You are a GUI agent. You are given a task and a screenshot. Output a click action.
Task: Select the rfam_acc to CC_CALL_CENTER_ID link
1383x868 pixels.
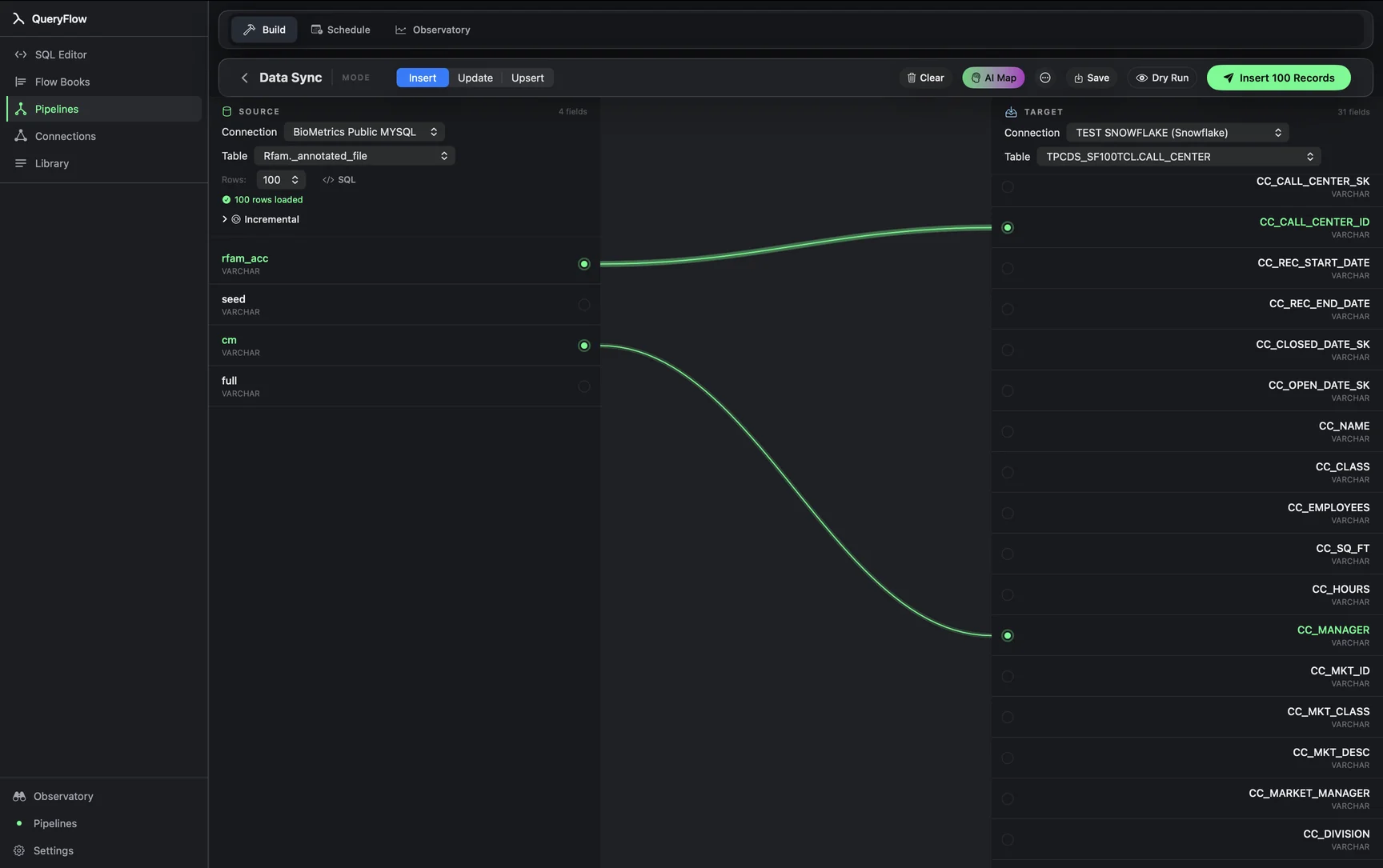796,244
